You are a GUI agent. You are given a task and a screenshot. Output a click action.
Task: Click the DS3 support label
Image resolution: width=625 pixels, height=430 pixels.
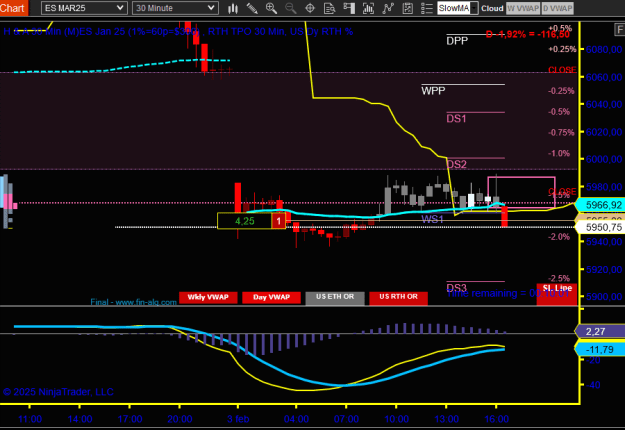456,287
